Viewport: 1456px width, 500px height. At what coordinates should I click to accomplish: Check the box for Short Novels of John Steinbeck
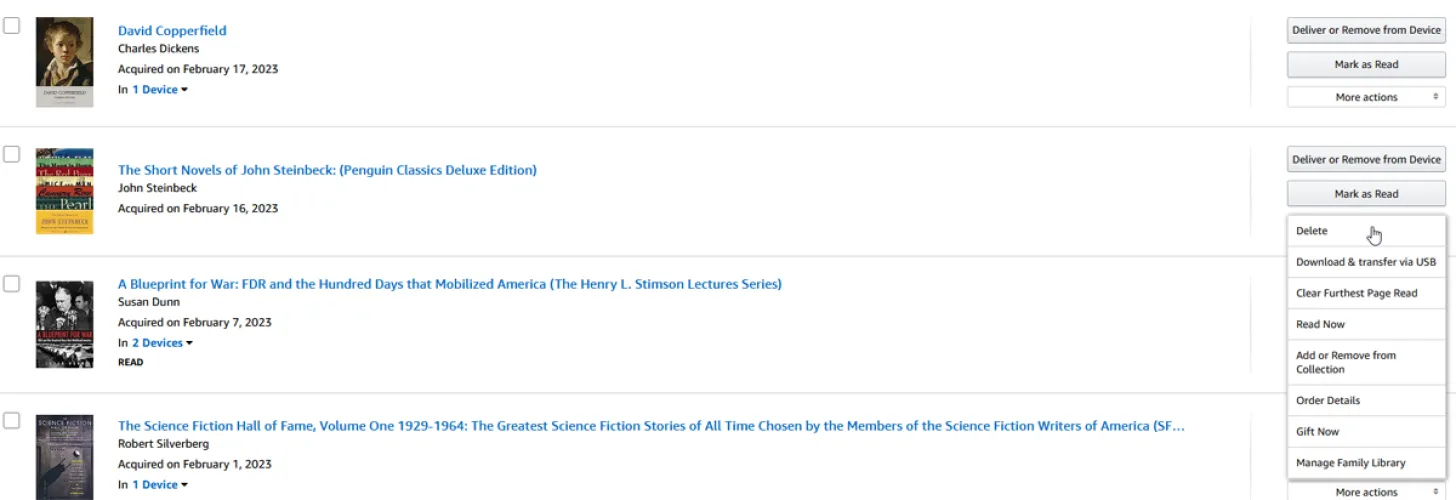click(11, 154)
